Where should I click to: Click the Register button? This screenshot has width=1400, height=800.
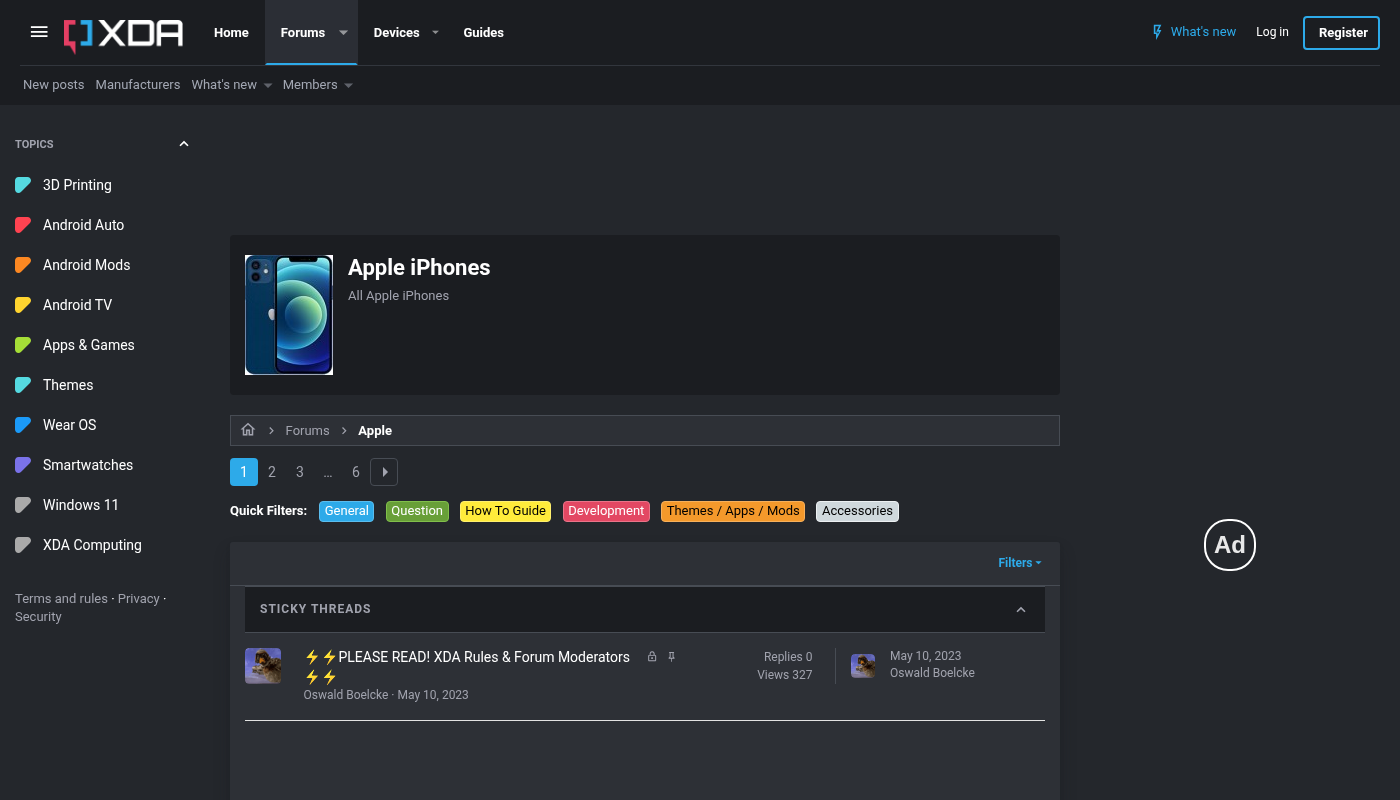[1342, 33]
